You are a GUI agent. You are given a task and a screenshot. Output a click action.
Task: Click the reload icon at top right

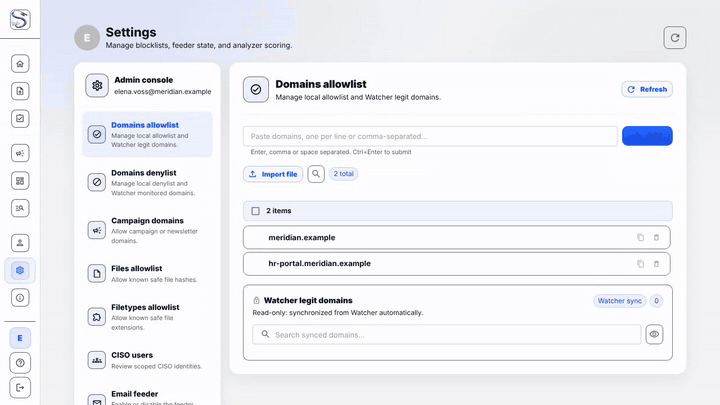tap(675, 38)
